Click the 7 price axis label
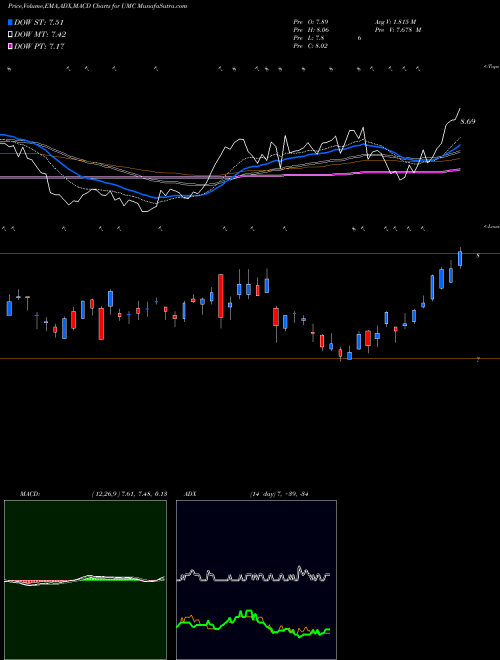This screenshot has width=500, height=660. tap(478, 360)
